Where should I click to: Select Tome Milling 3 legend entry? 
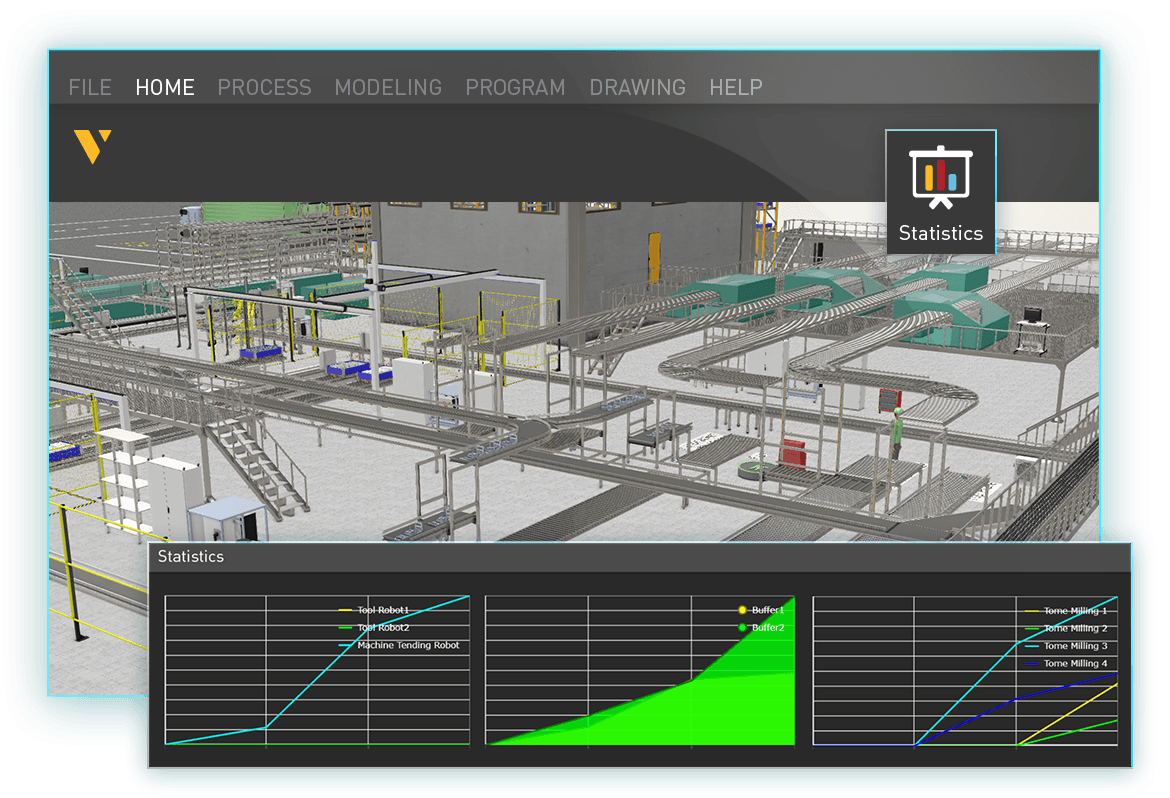click(x=1075, y=646)
